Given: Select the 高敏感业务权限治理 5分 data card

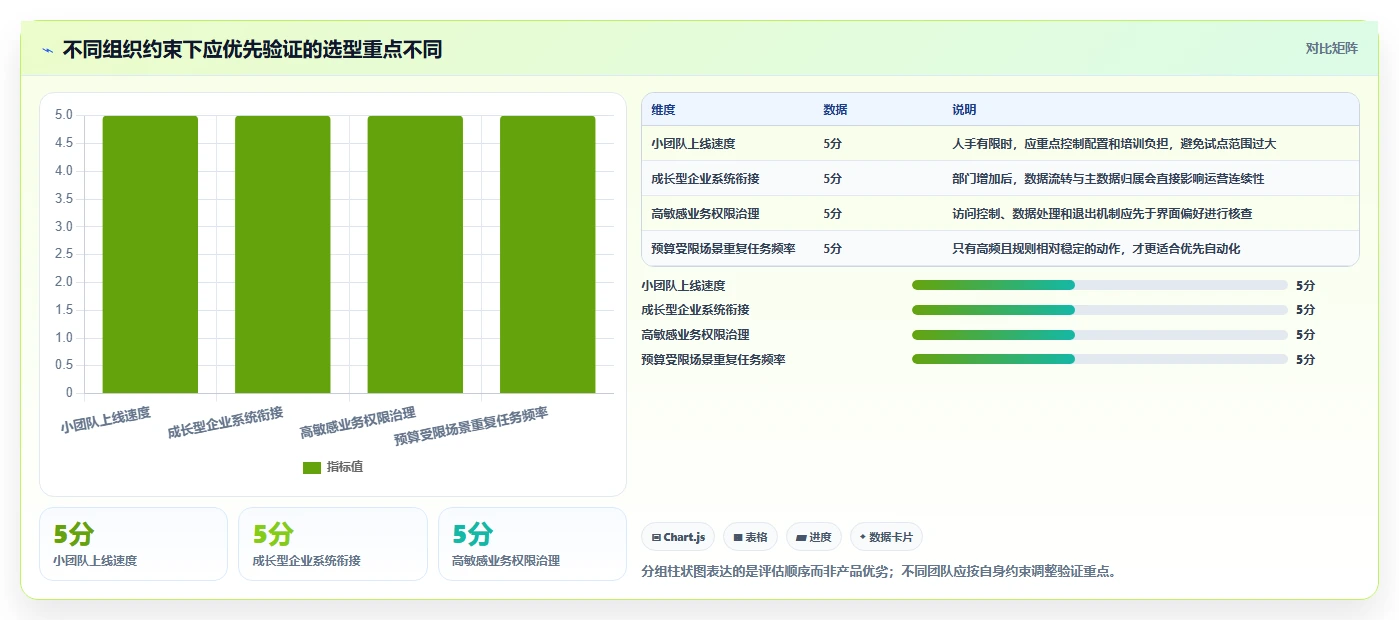Looking at the screenshot, I should (532, 544).
